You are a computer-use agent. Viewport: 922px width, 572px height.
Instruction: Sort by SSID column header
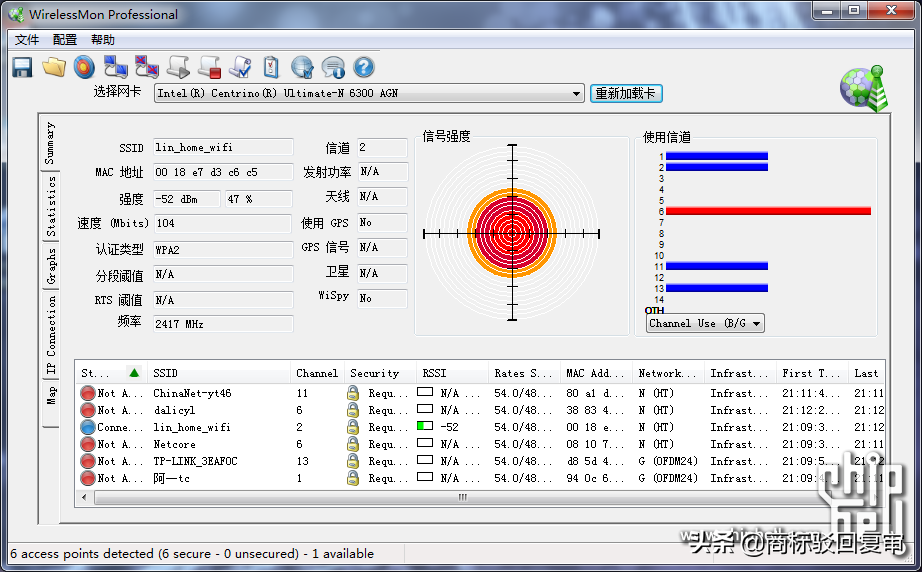point(218,373)
